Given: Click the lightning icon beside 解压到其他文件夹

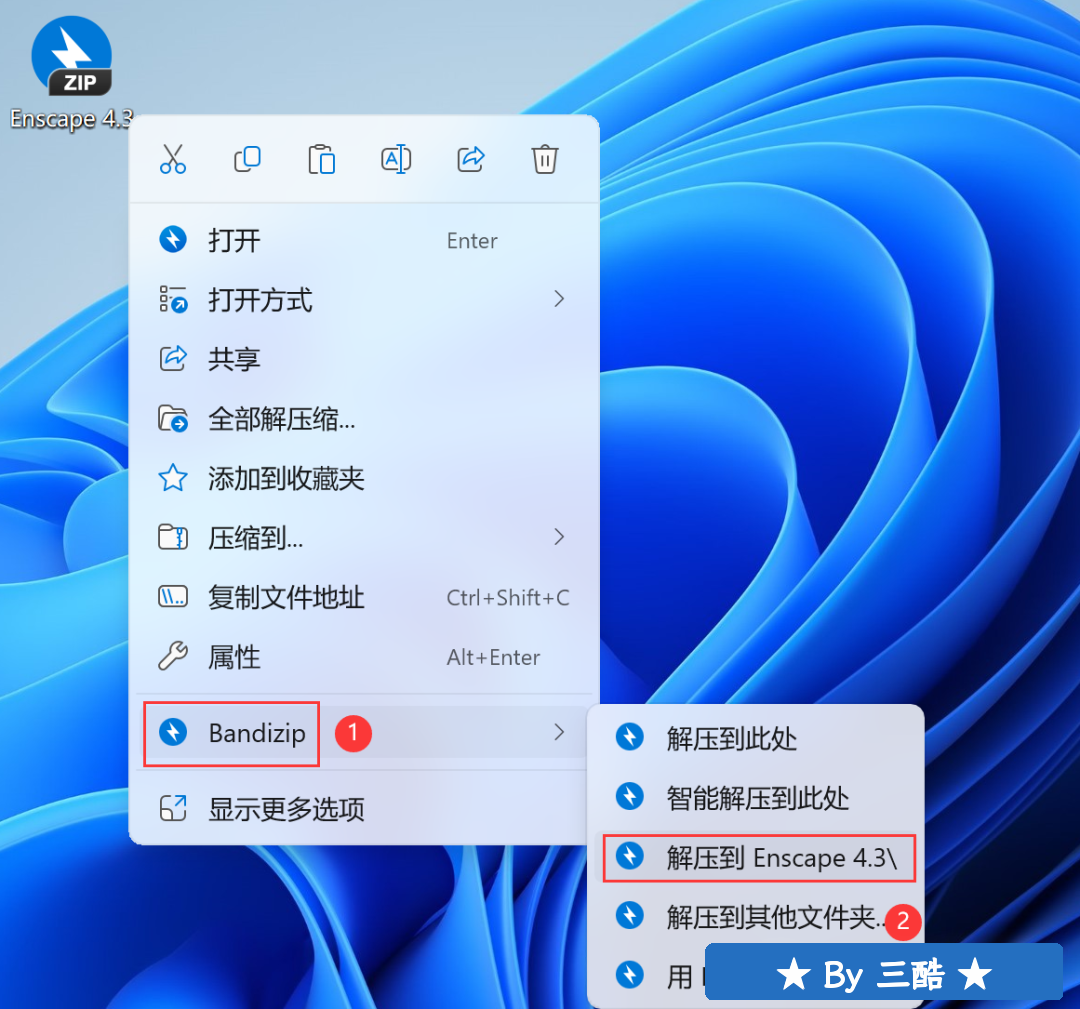Looking at the screenshot, I should (630, 915).
